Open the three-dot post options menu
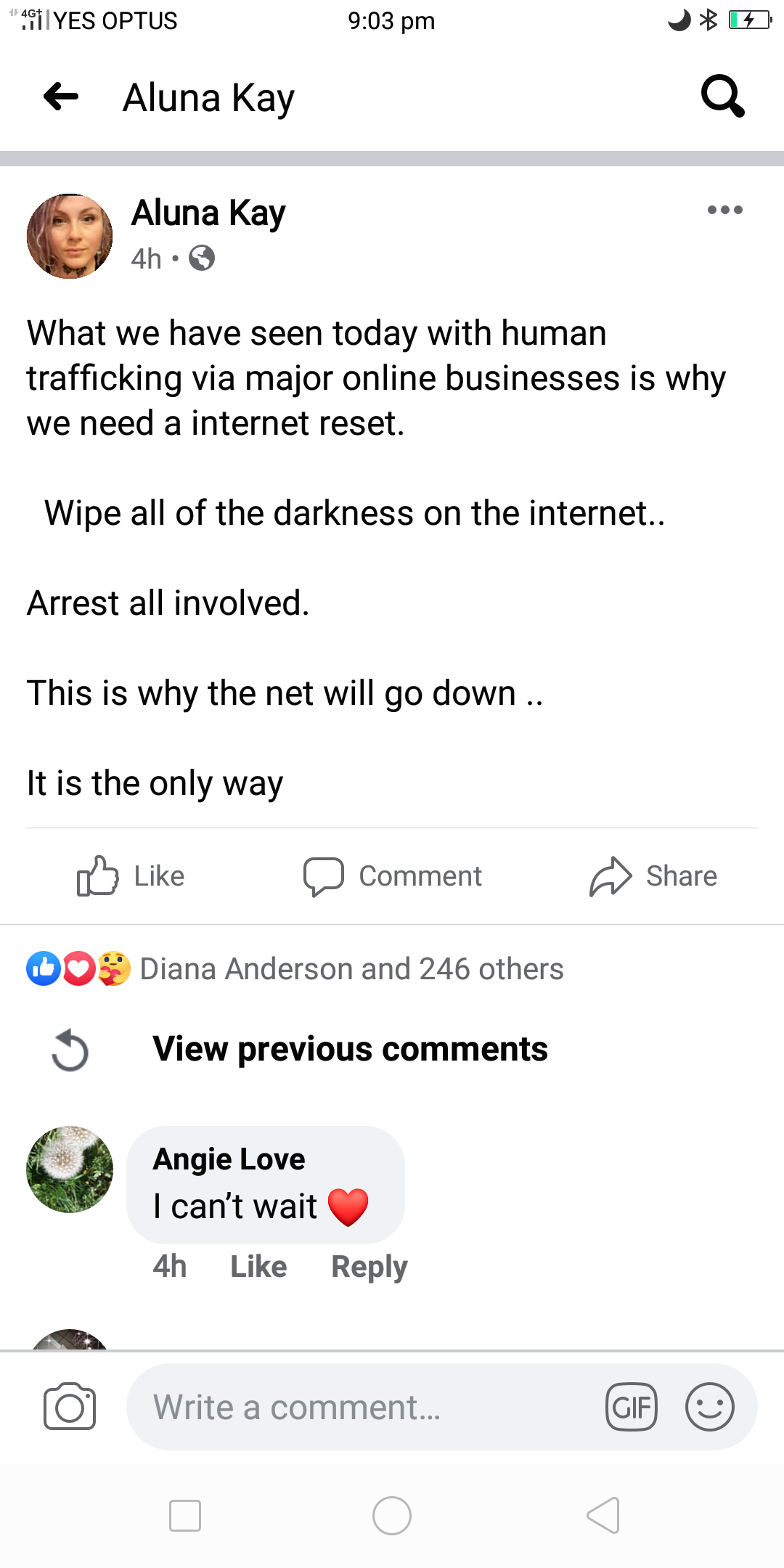Viewport: 784px width, 1568px height. coord(724,211)
